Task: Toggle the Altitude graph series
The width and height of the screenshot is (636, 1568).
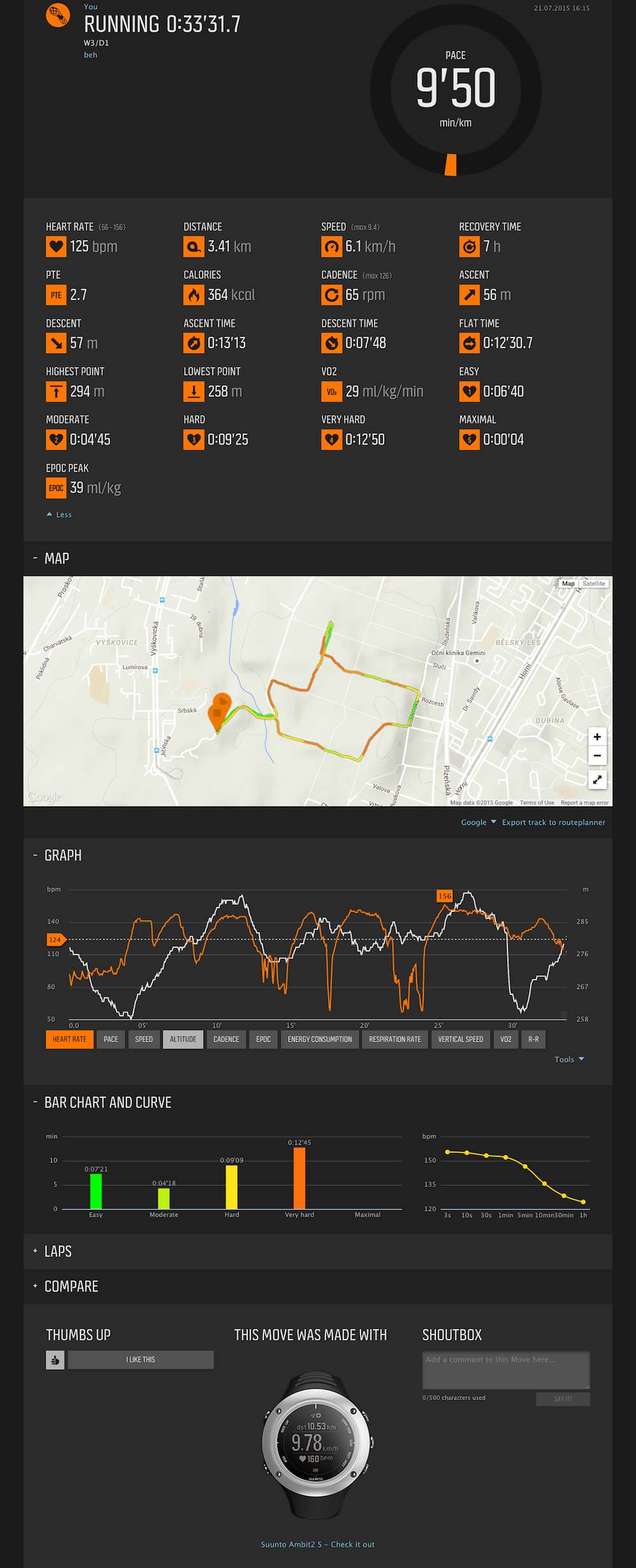Action: tap(183, 1040)
